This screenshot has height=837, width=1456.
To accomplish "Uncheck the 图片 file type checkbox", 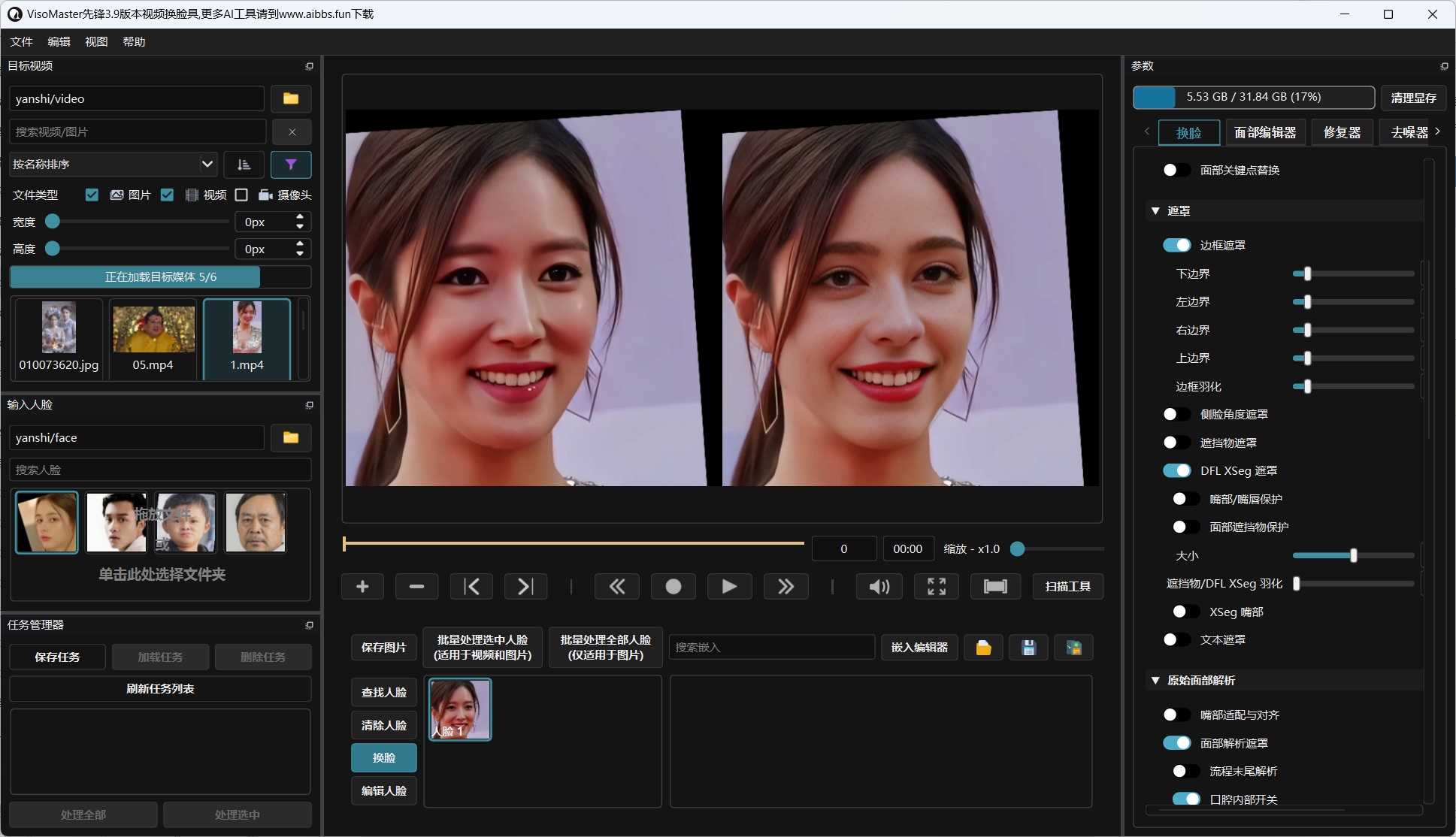I will [x=92, y=195].
